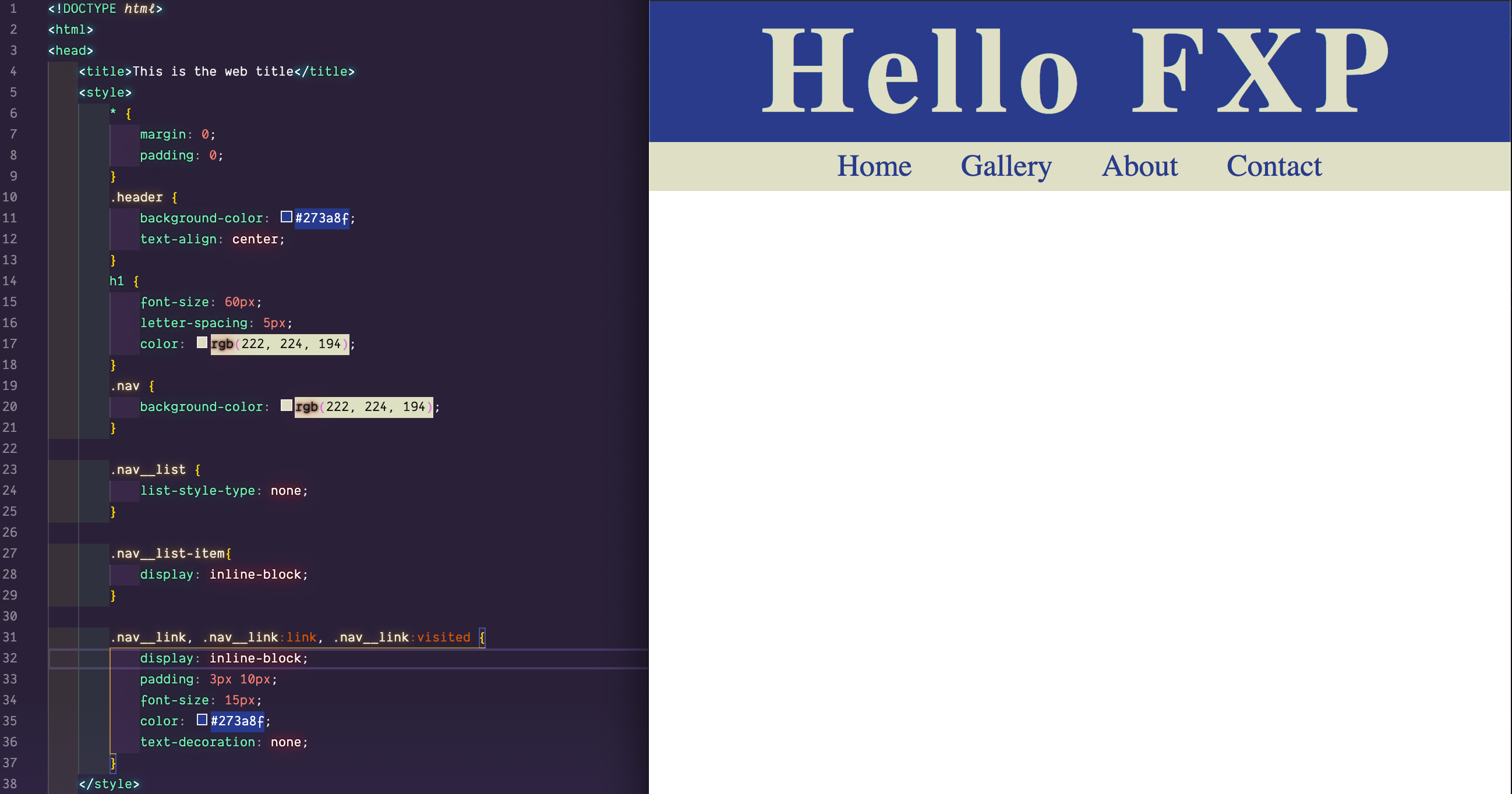Click the header background-color #273a8f swatch
1512x794 pixels.
point(287,217)
